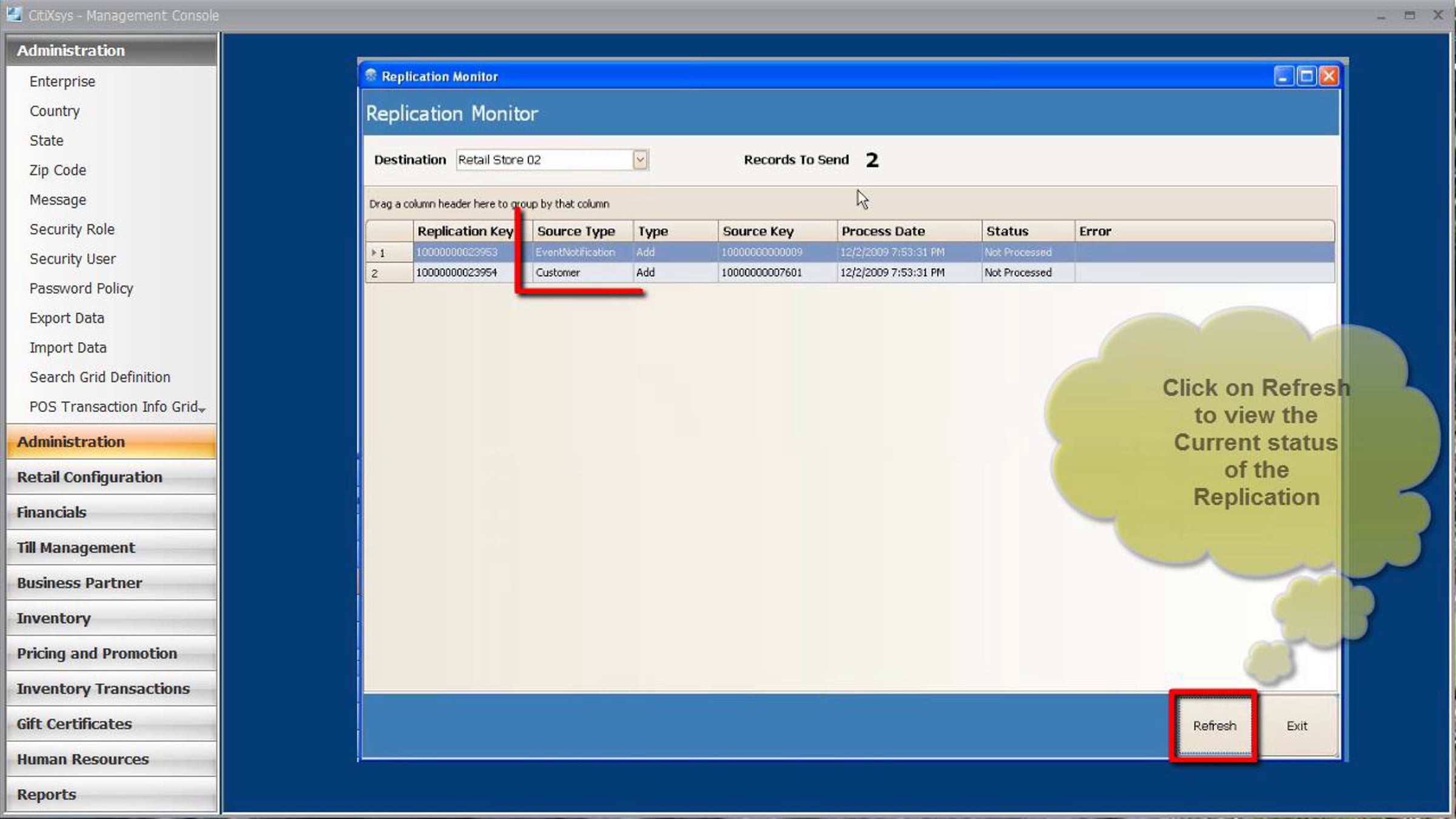Select row 1 indicator arrow in grid
The image size is (1456, 819).
[x=374, y=252]
